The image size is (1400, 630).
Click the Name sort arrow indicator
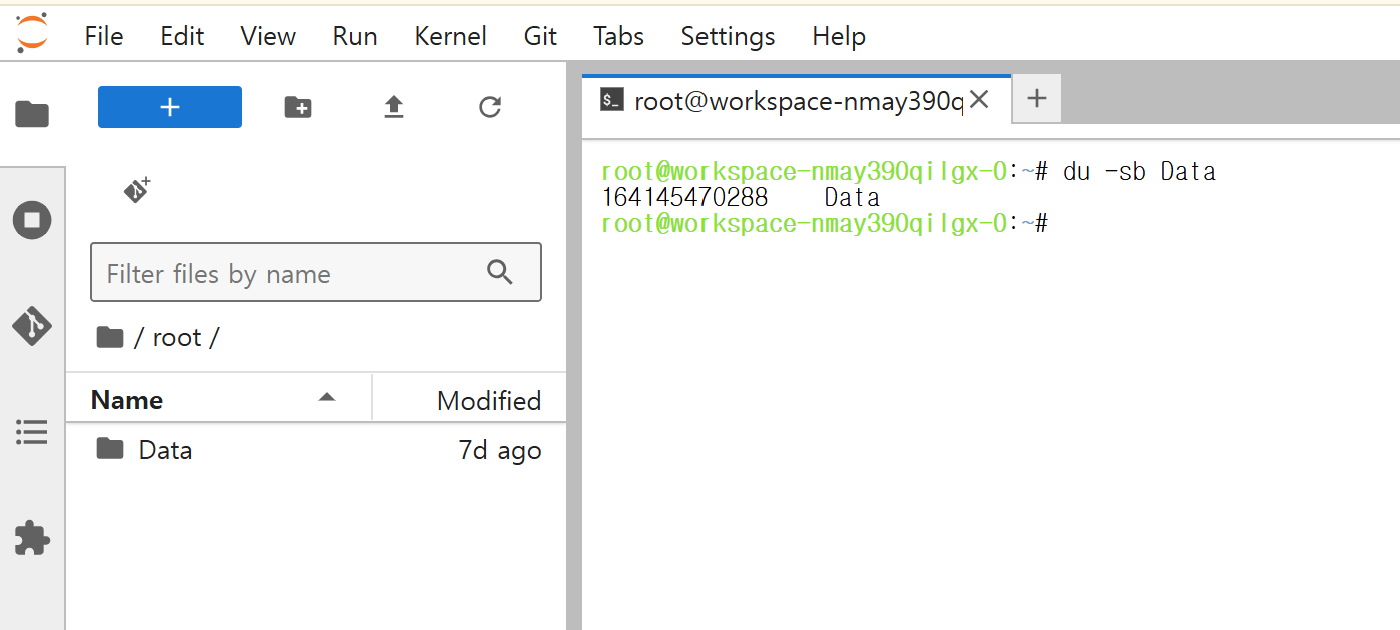click(326, 399)
